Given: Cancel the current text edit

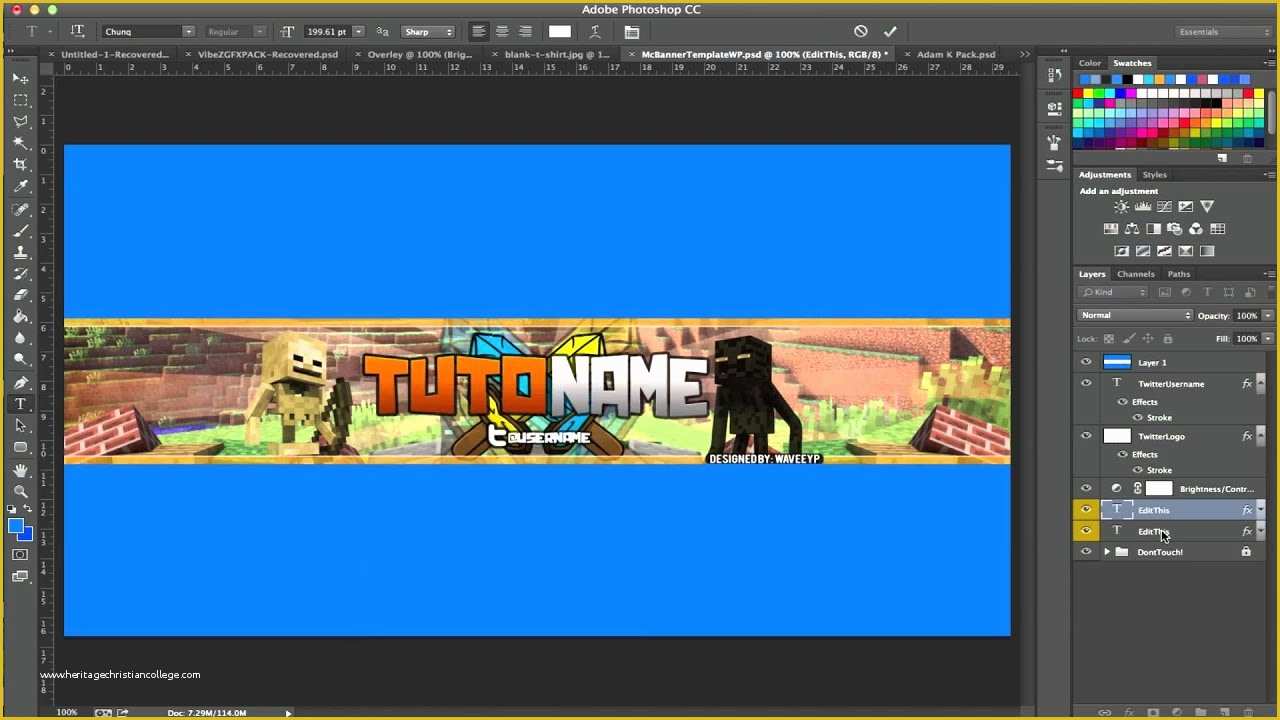Looking at the screenshot, I should pyautogui.click(x=861, y=31).
